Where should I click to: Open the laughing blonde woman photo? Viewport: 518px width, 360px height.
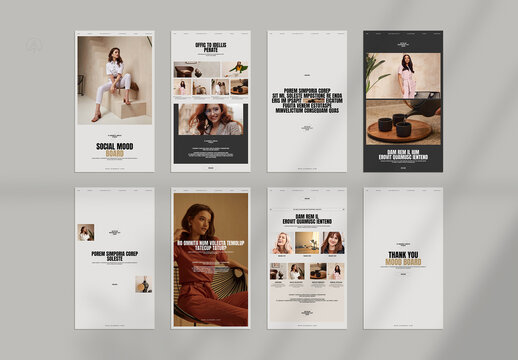click(283, 243)
